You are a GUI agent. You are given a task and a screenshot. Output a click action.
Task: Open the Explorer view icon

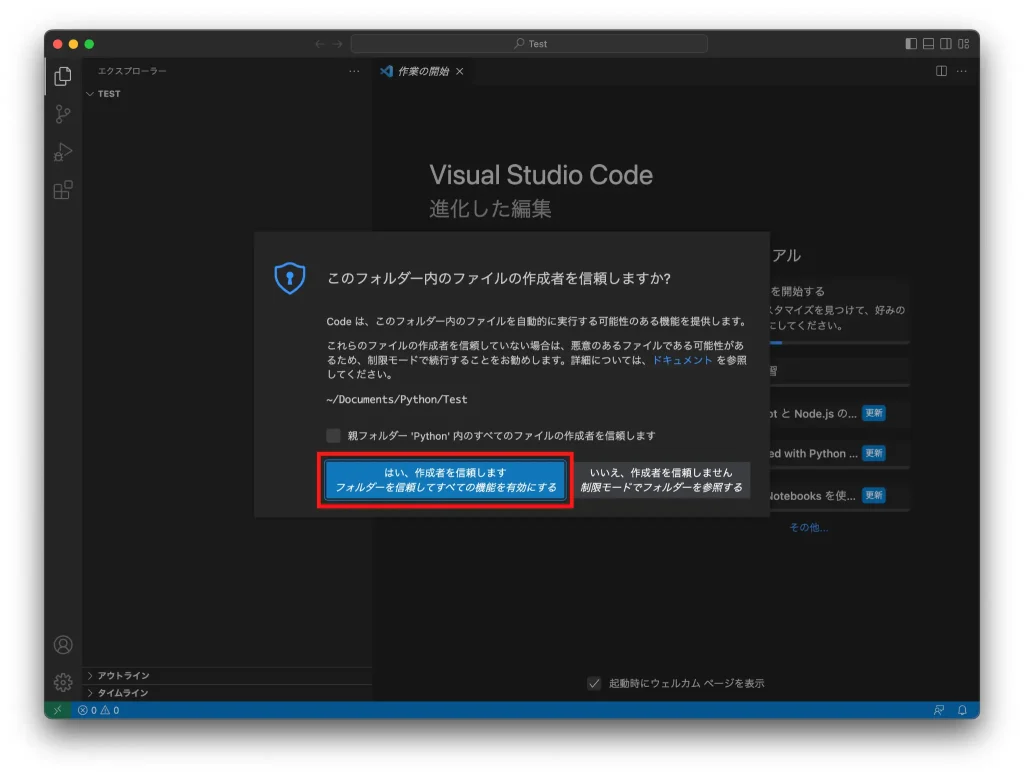click(62, 75)
